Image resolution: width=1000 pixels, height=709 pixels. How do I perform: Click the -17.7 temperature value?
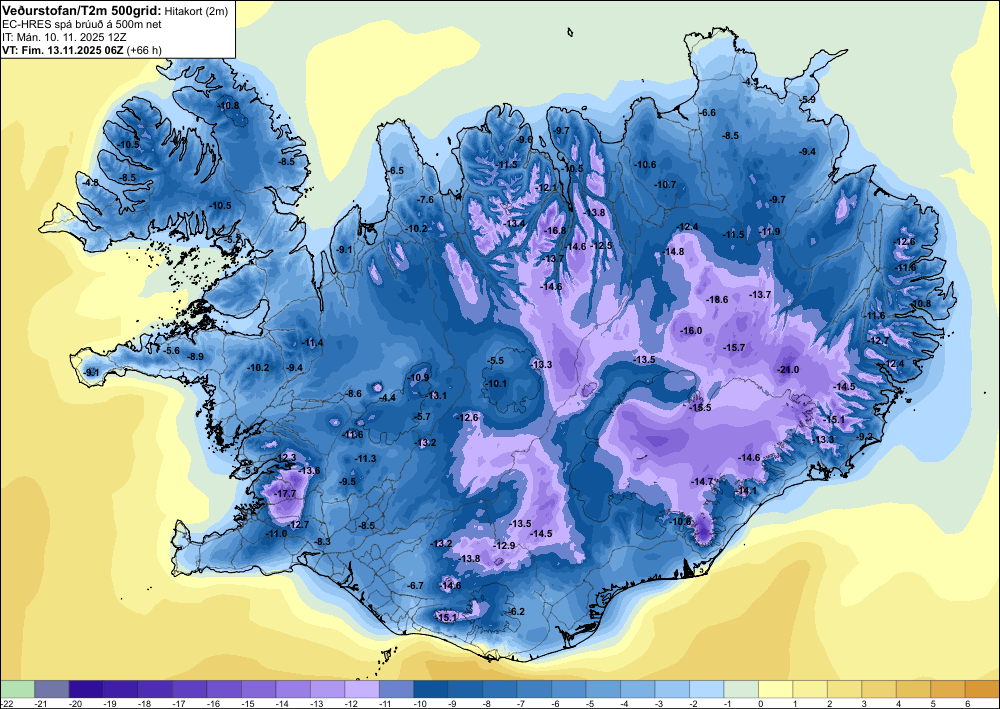(x=285, y=493)
